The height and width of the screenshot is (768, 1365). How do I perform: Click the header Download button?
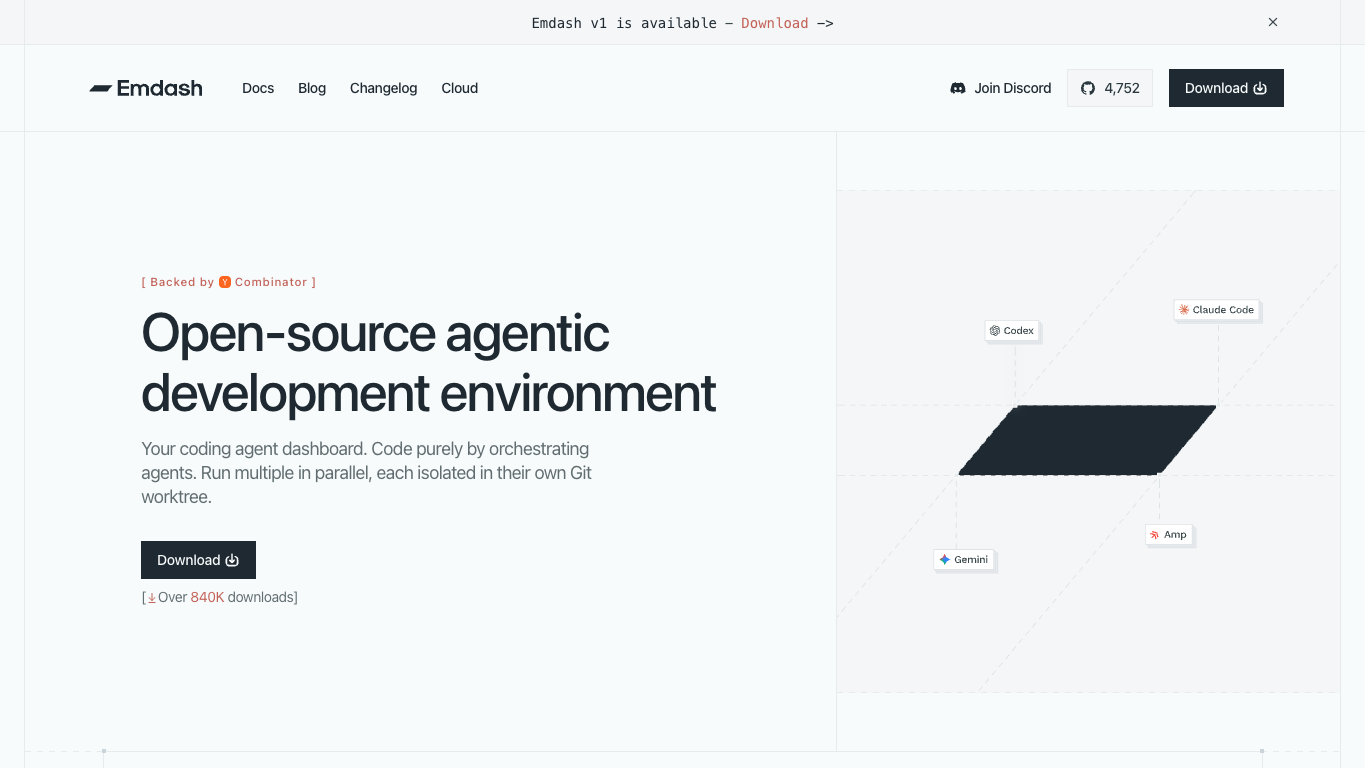(x=1226, y=88)
